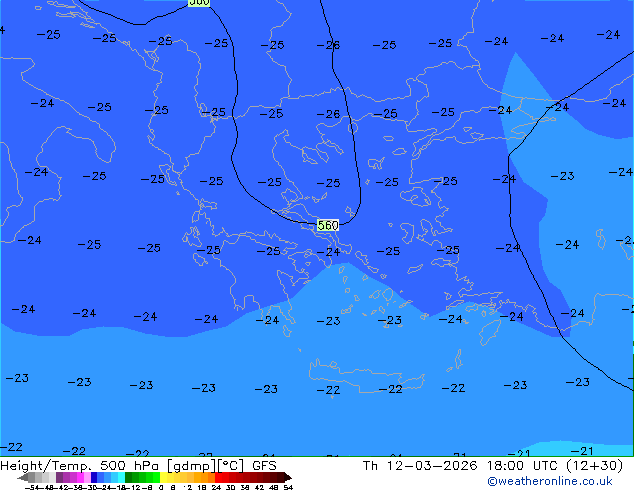Pick the dark navy blue legend swatch
This screenshot has height=490, width=634.
click(x=94, y=477)
